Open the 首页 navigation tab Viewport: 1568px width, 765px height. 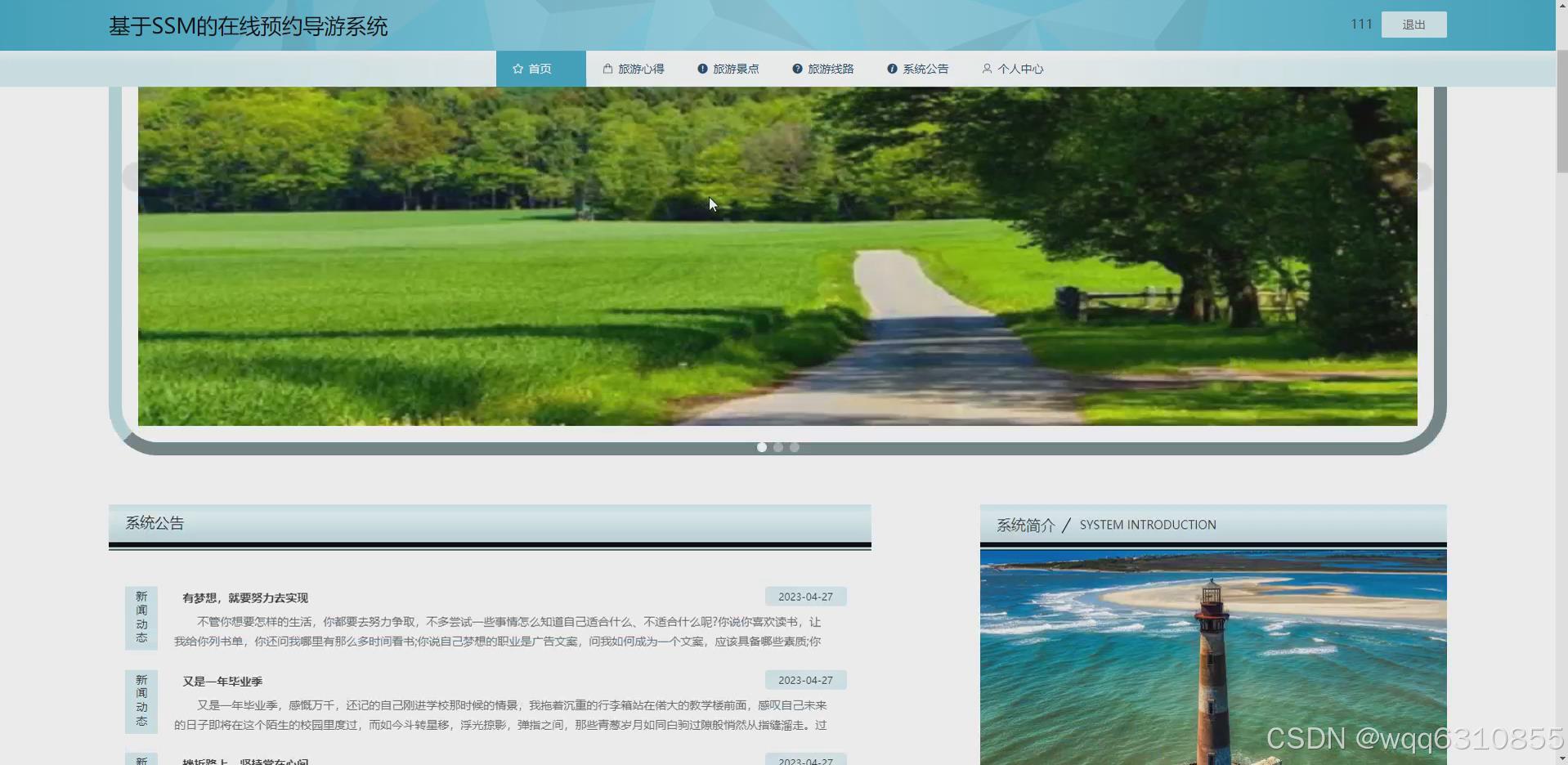pos(541,69)
